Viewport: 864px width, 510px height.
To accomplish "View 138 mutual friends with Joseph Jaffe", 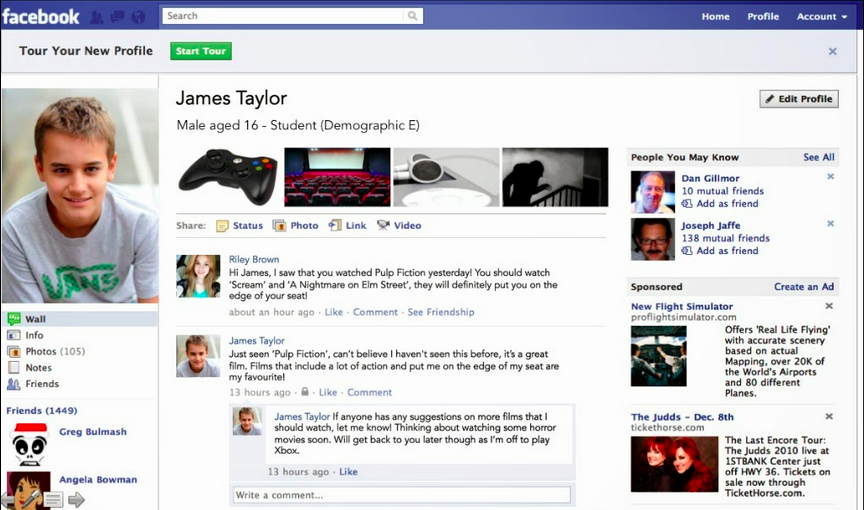I will pyautogui.click(x=726, y=238).
